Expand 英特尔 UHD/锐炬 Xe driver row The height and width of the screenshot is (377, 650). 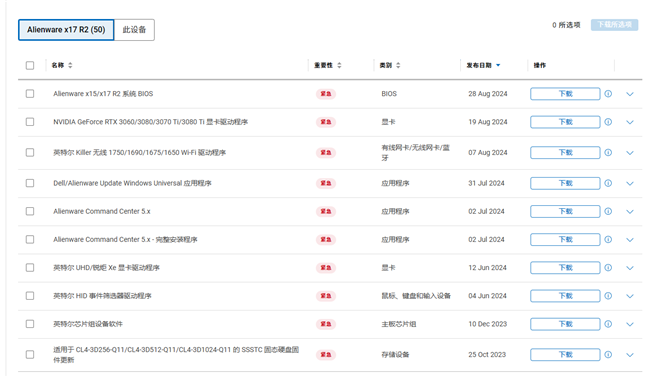click(630, 268)
